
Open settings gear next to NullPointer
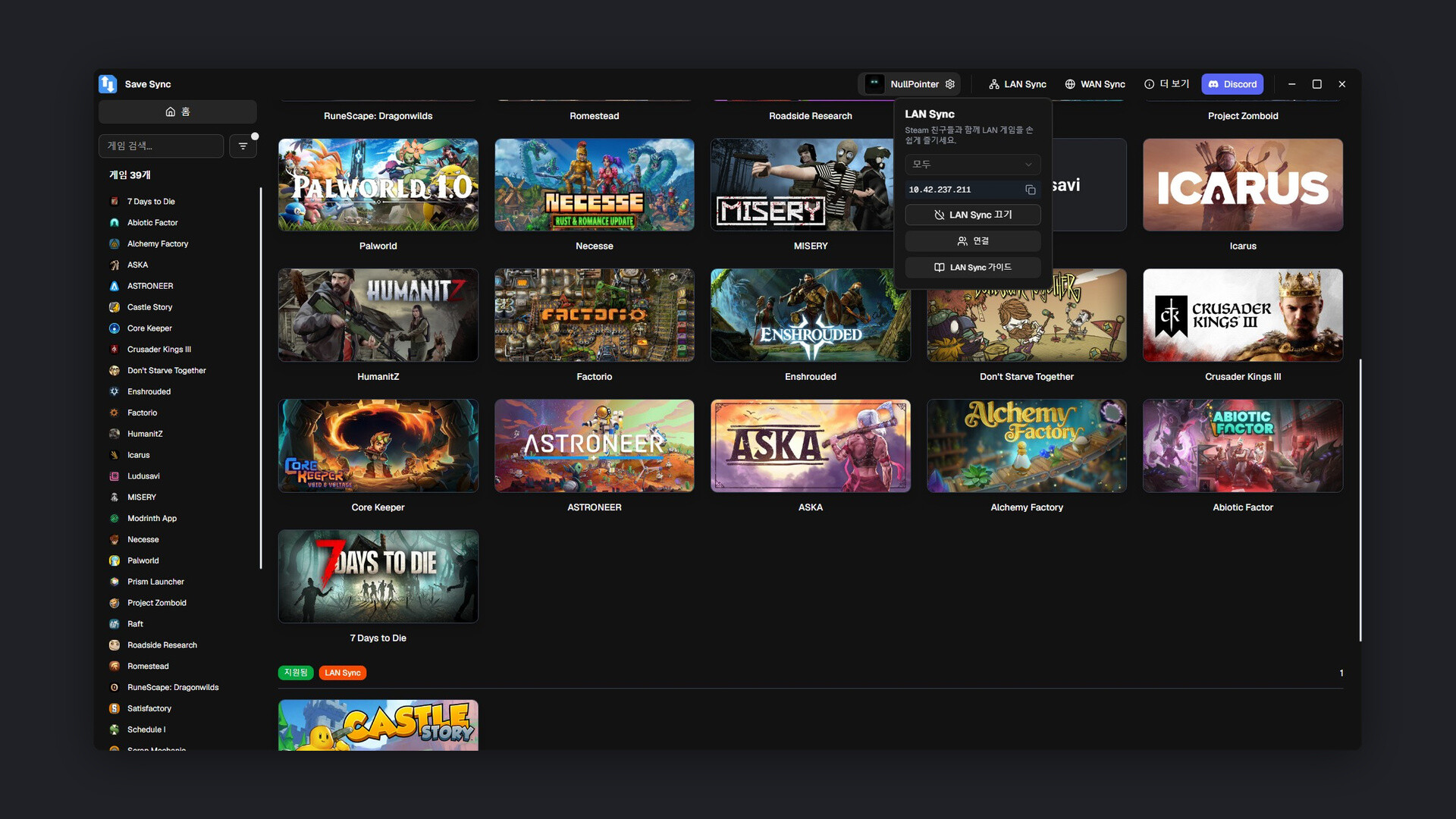(950, 84)
